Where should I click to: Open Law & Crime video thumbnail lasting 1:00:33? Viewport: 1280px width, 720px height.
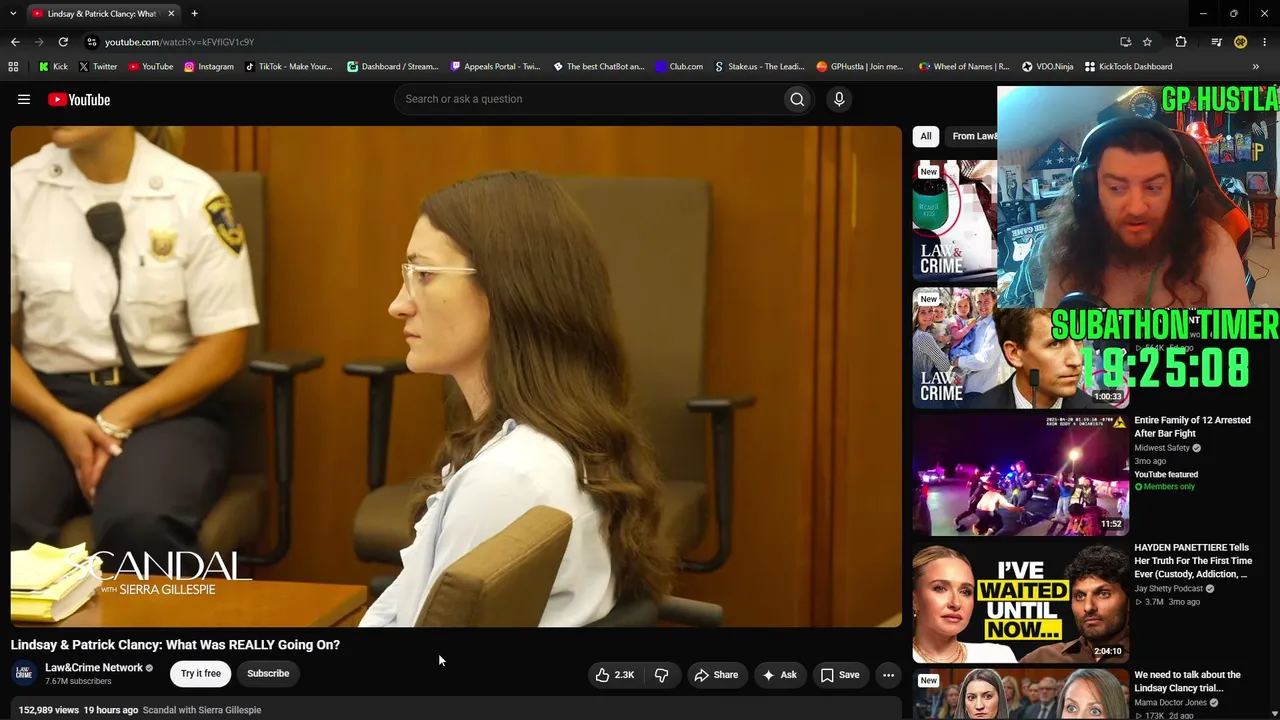click(x=1020, y=348)
